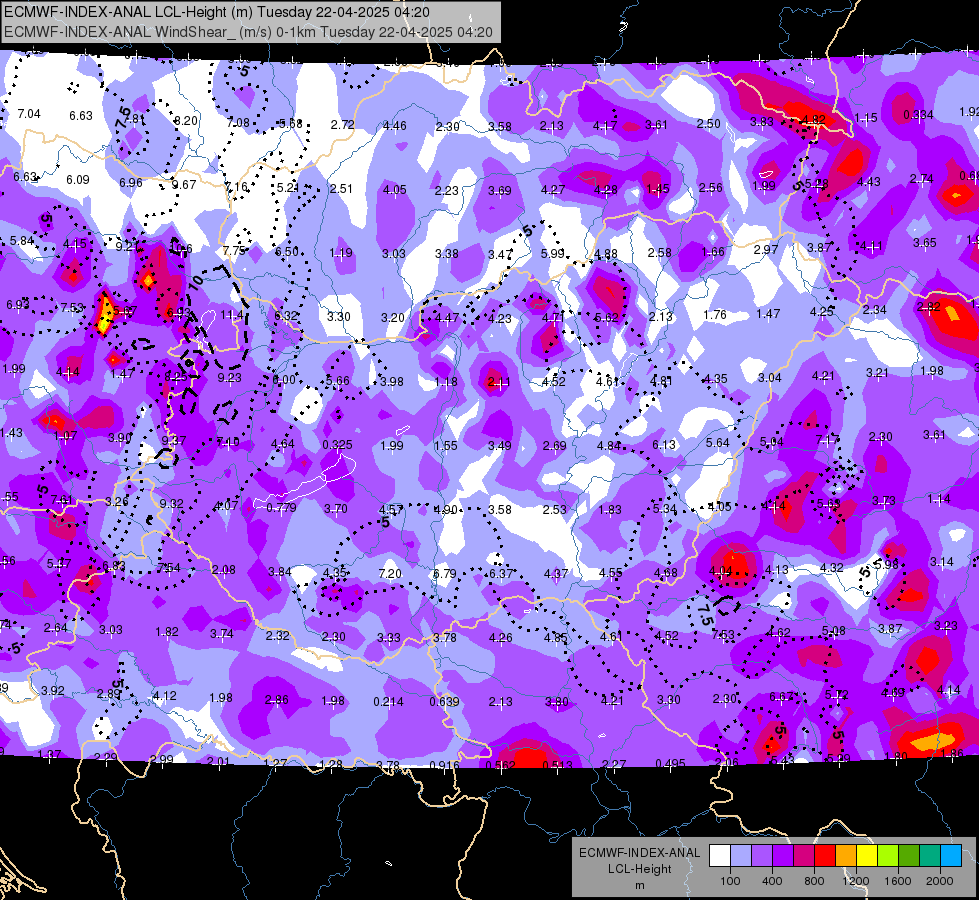Click the wind shear value '6.09'

click(78, 180)
